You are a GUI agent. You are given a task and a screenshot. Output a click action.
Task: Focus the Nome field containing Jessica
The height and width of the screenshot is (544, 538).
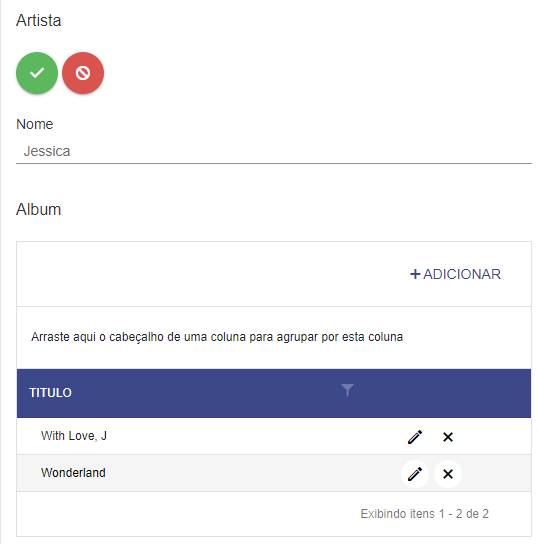pos(274,151)
